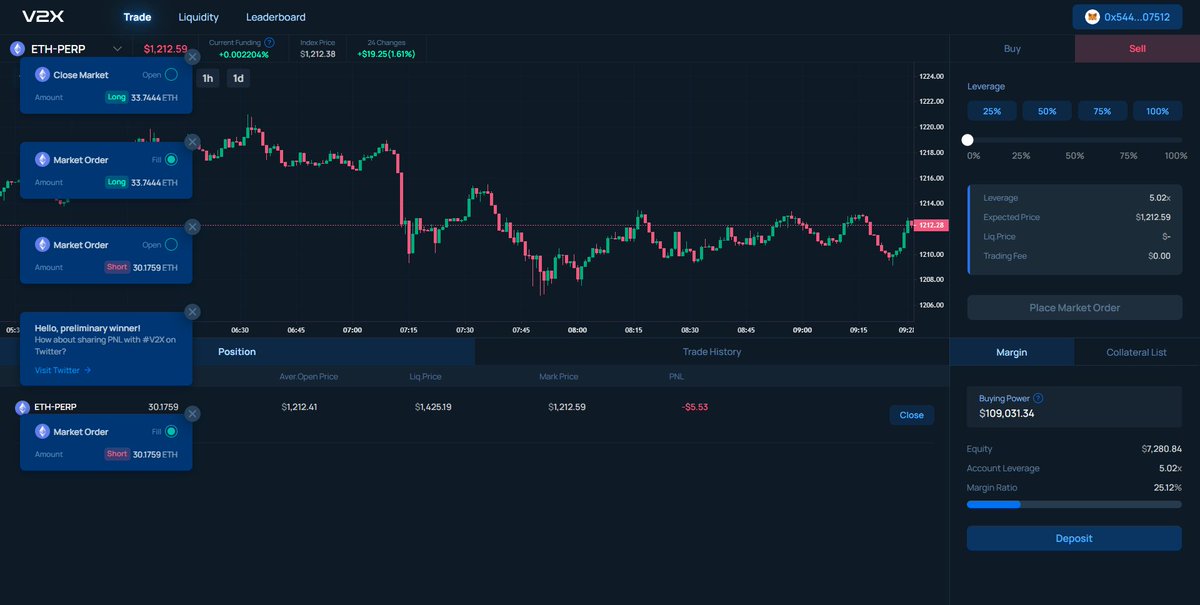This screenshot has width=1200, height=605.
Task: Open the Liquidity page
Action: pos(198,17)
